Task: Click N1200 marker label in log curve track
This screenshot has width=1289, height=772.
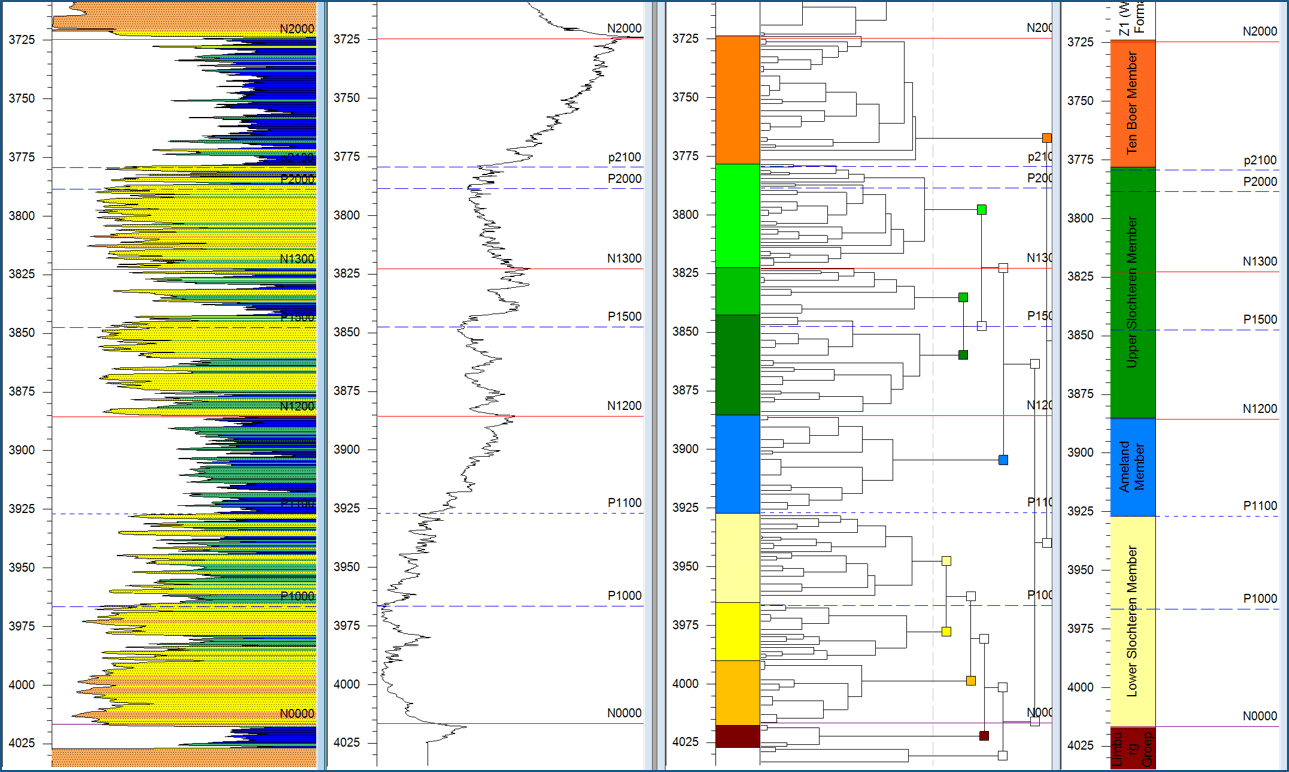Action: click(624, 407)
